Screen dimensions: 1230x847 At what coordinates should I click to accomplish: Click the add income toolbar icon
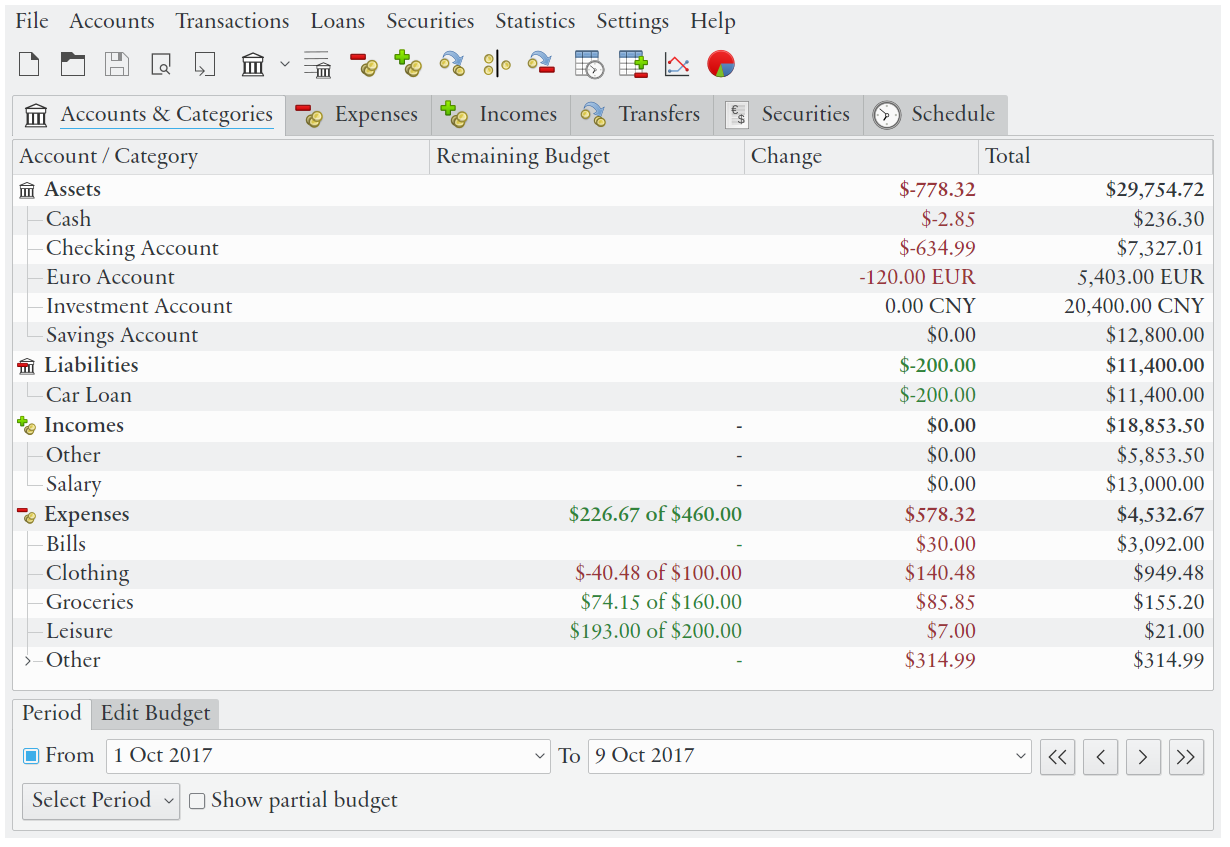tap(407, 65)
